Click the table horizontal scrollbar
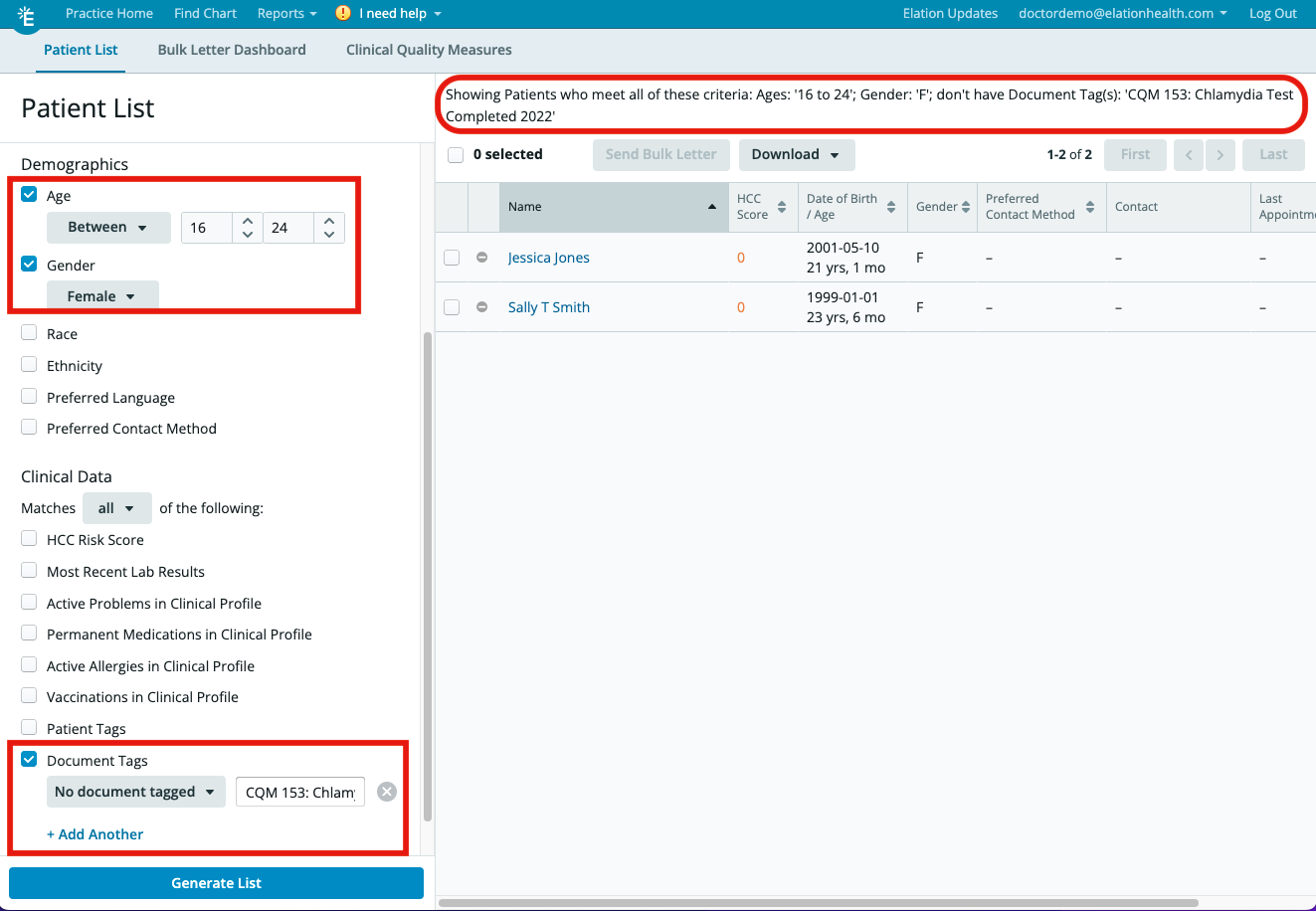 click(818, 903)
